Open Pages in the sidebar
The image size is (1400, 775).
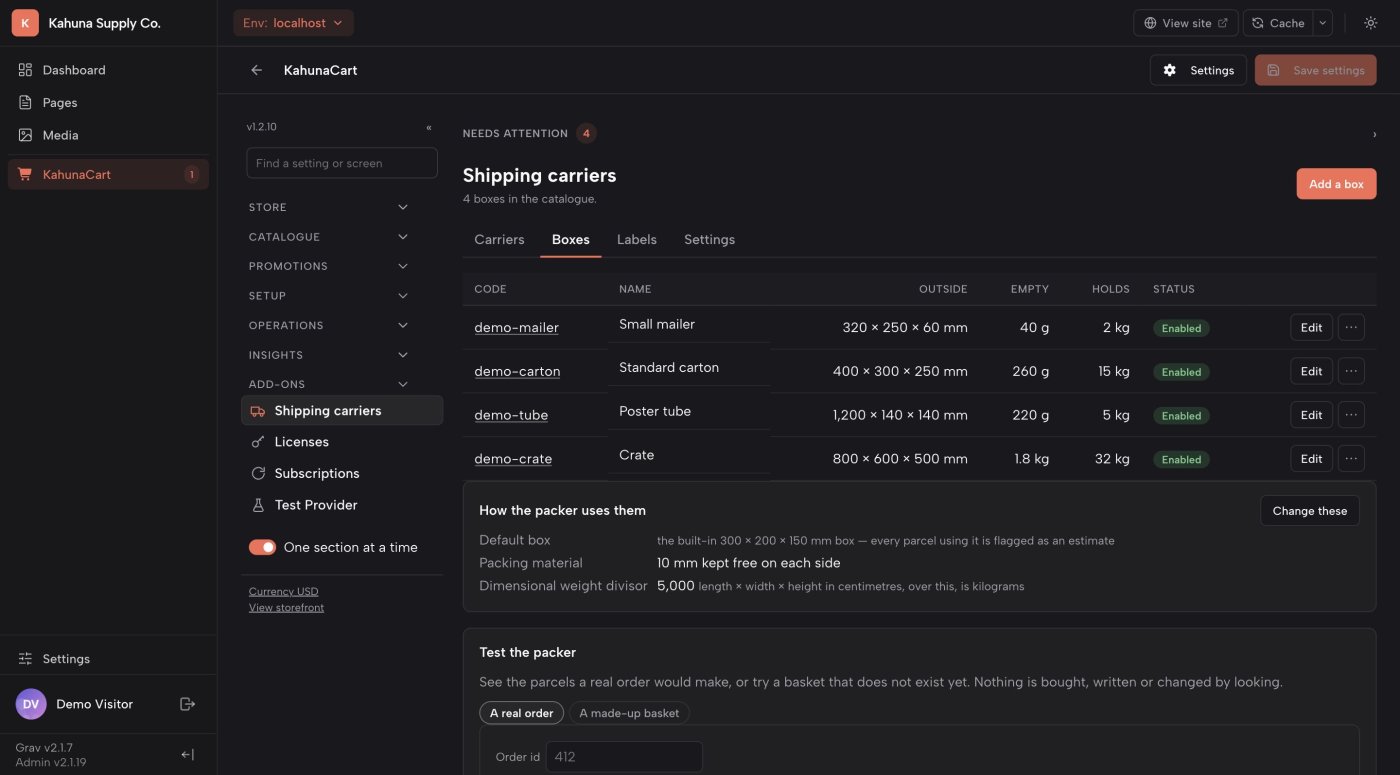(x=108, y=102)
